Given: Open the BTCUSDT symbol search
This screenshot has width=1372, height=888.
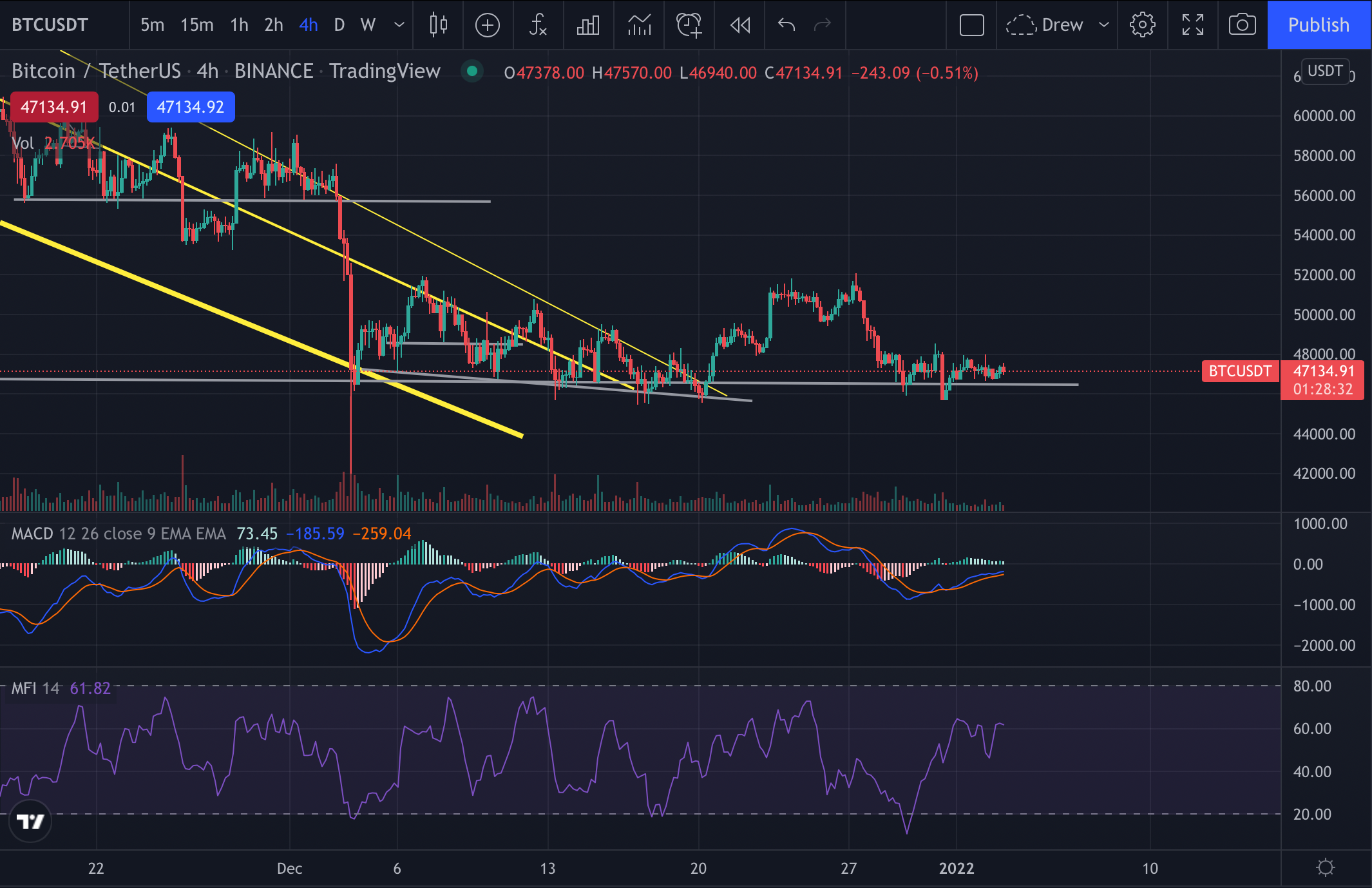Looking at the screenshot, I should [50, 24].
